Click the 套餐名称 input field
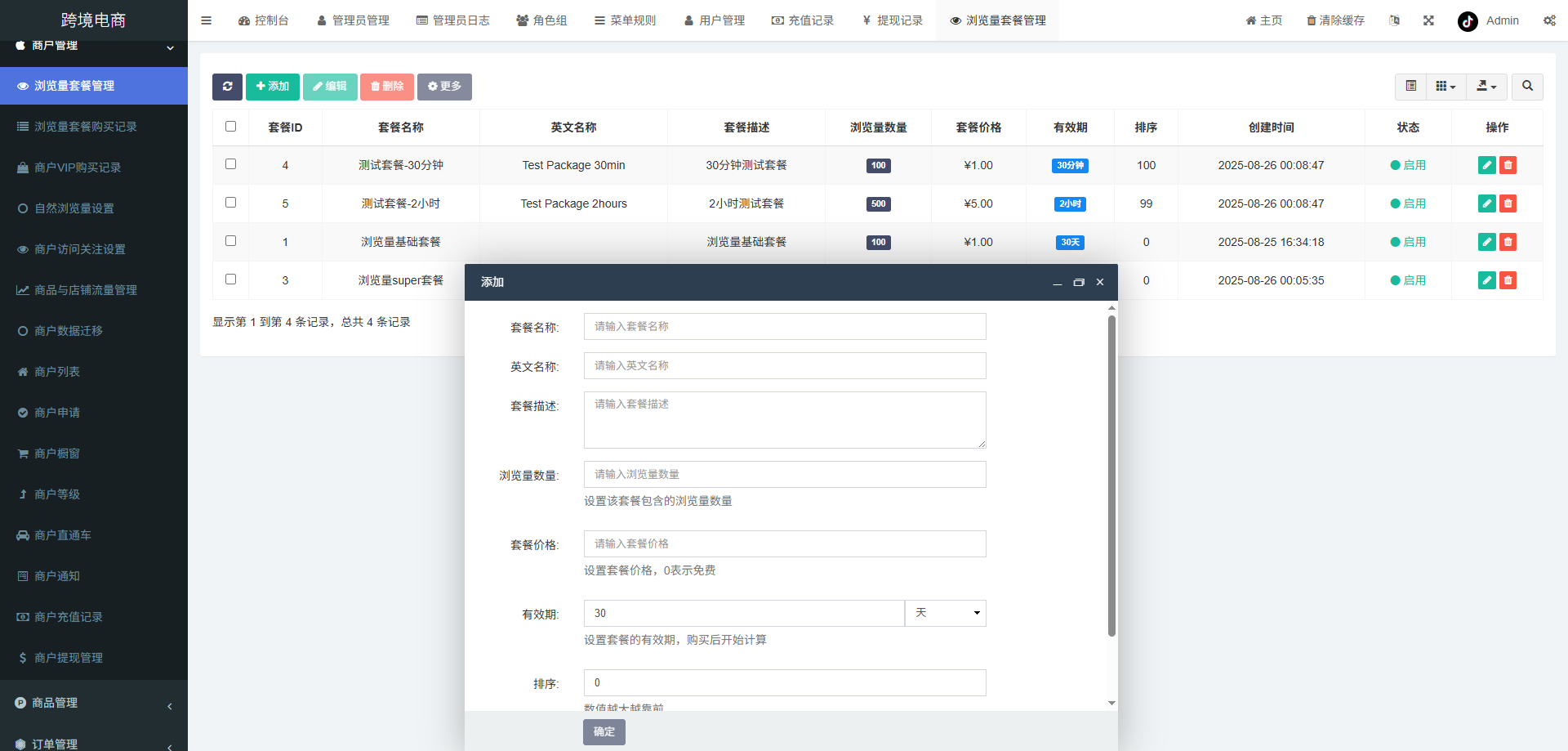1568x751 pixels. (x=784, y=326)
